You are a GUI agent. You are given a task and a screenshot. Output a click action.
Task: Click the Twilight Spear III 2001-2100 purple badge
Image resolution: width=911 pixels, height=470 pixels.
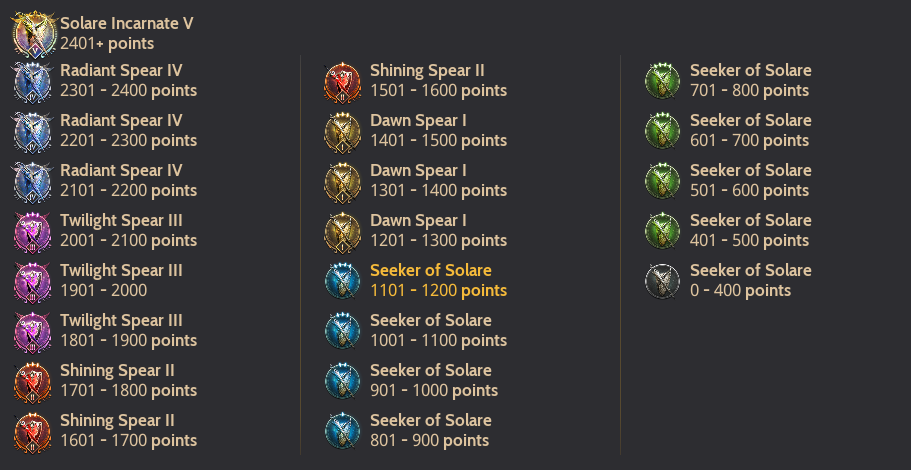[33, 232]
